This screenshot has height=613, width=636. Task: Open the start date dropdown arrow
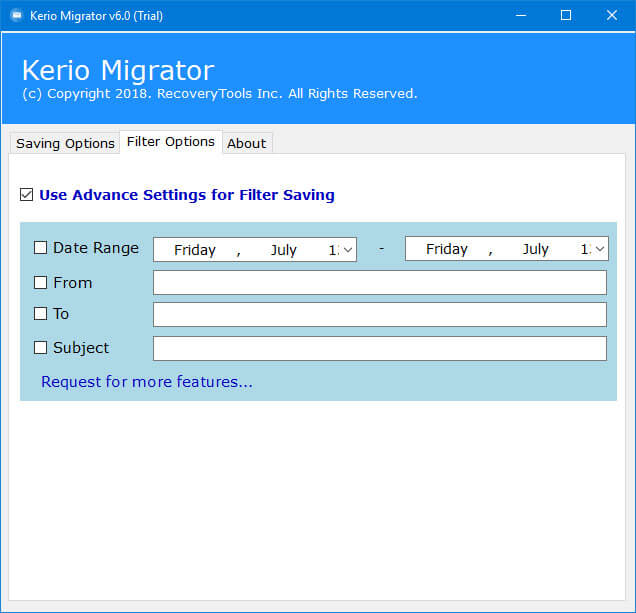(348, 250)
